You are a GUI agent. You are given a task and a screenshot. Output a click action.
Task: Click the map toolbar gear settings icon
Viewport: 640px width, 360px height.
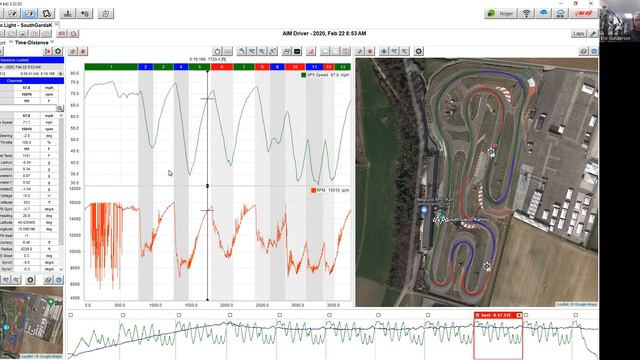[x=418, y=51]
